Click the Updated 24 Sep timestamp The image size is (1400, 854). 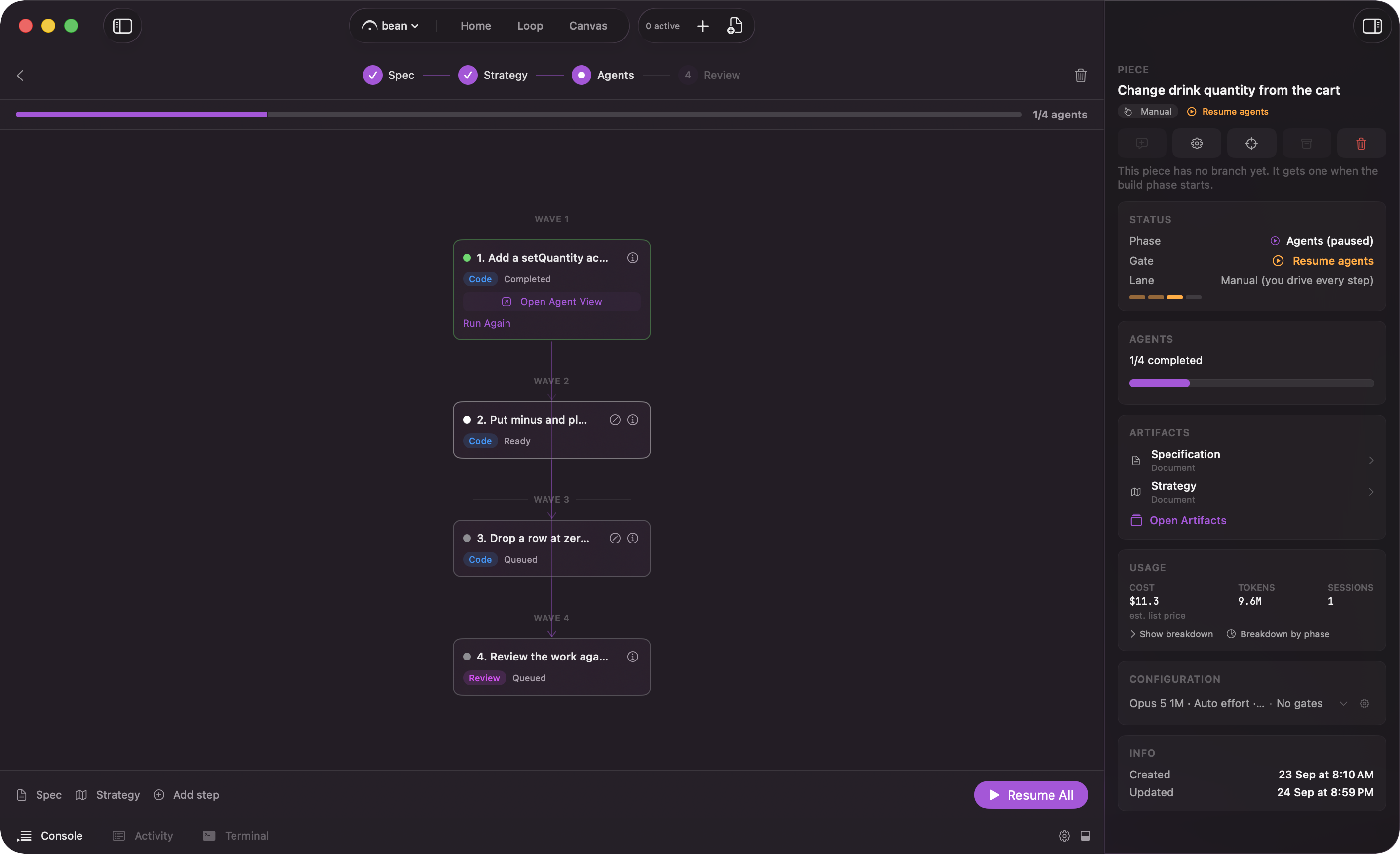tap(1325, 792)
